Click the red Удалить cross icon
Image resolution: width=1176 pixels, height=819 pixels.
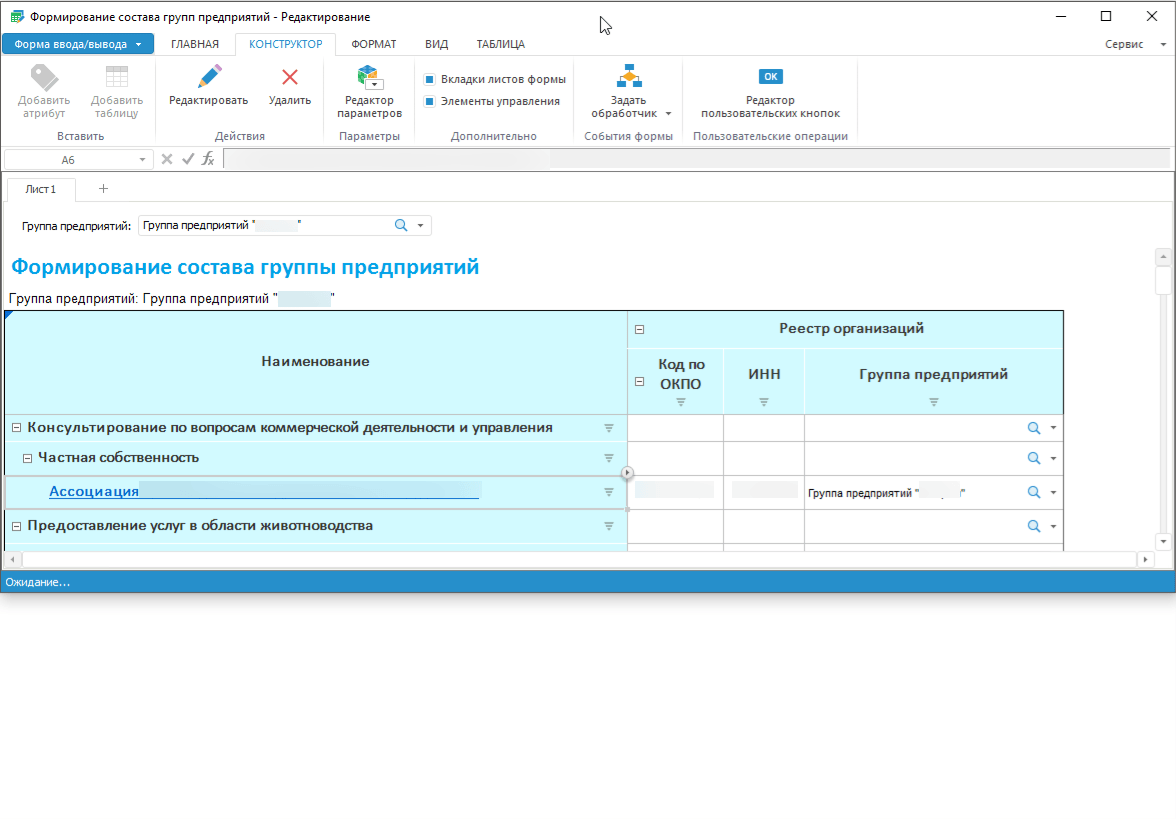pyautogui.click(x=290, y=78)
